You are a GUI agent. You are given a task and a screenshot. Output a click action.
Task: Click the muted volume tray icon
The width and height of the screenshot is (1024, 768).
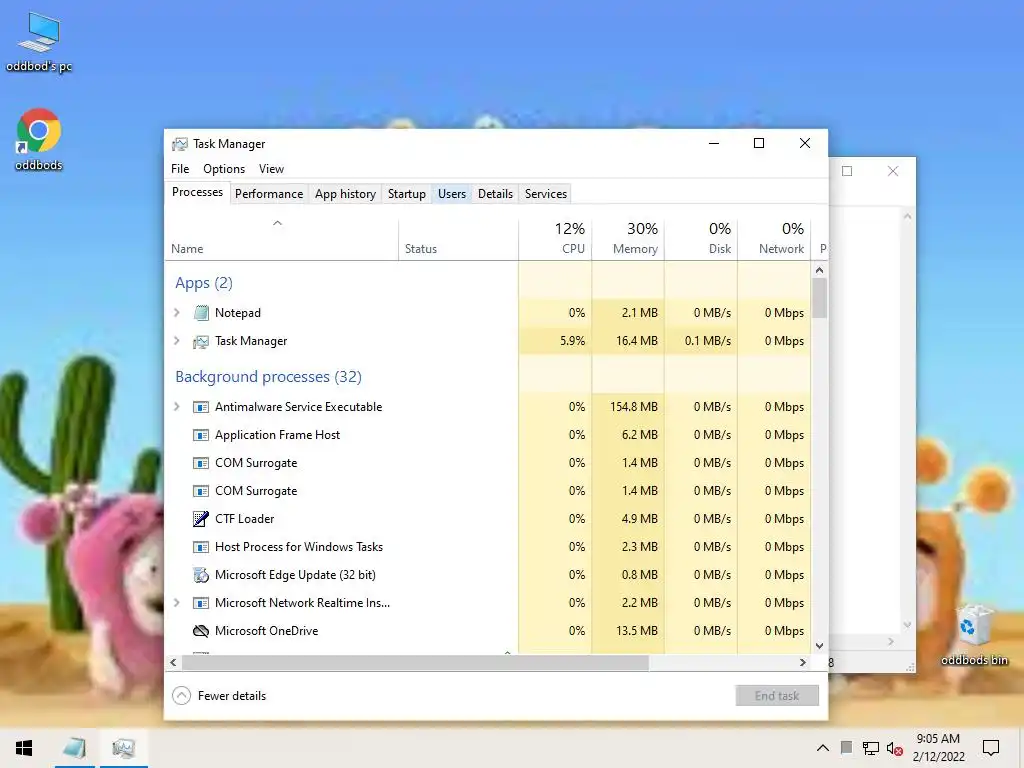pos(895,748)
